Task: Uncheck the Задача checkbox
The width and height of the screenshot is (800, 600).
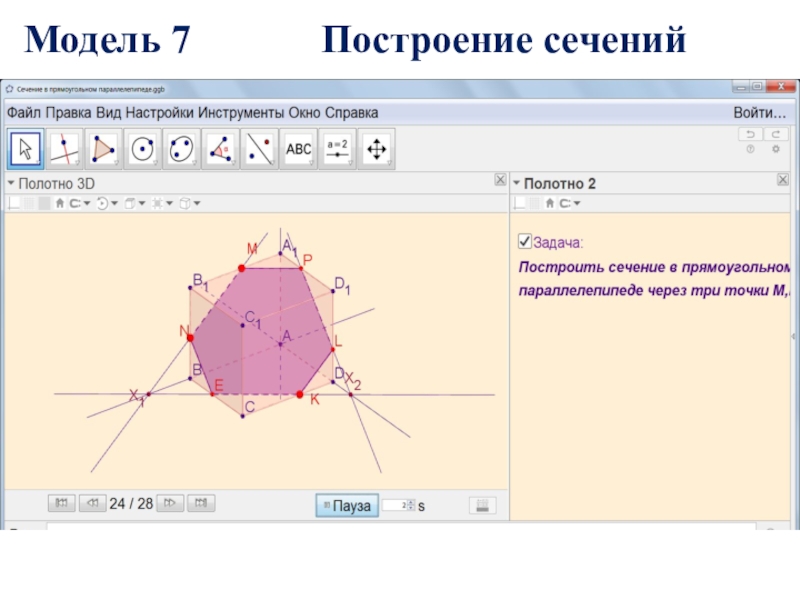Action: (524, 241)
